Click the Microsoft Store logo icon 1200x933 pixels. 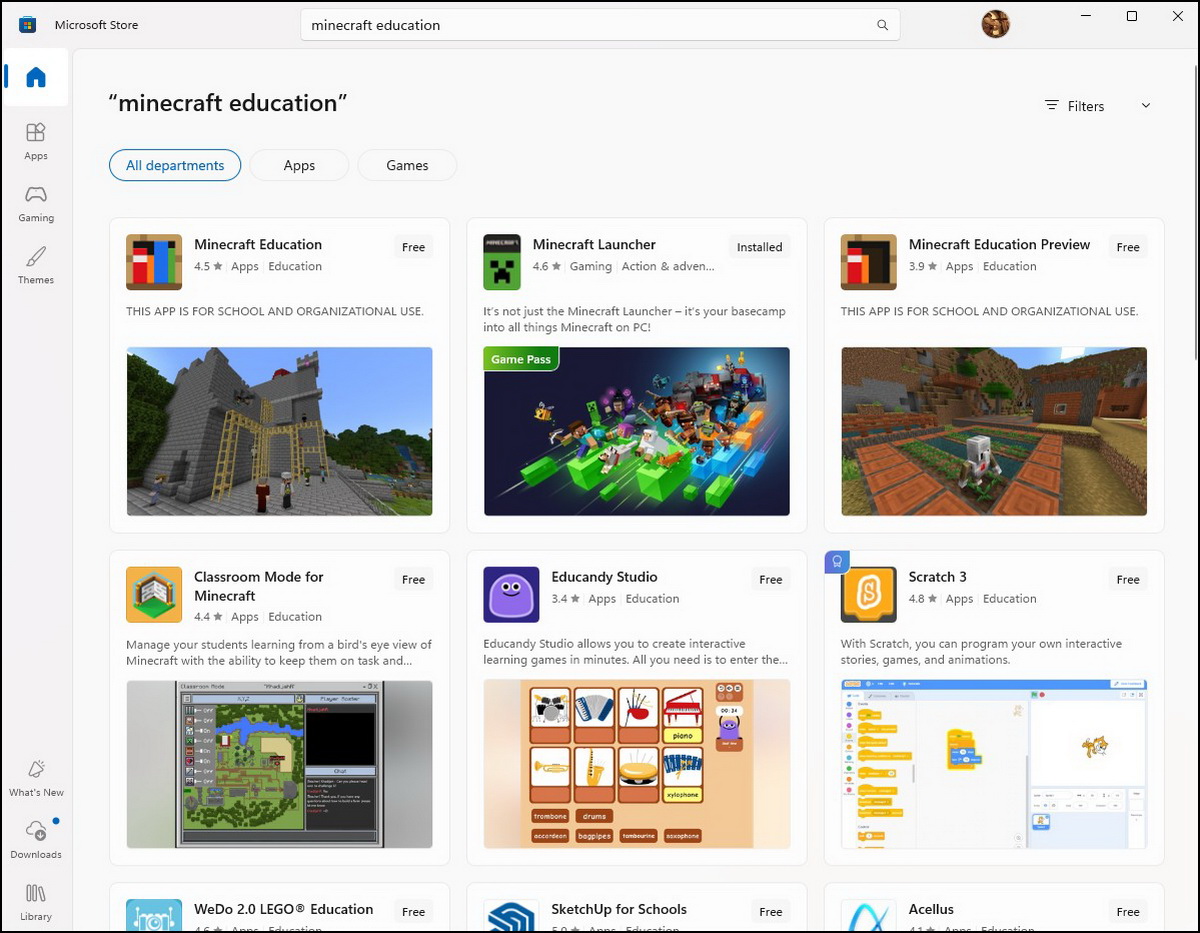pyautogui.click(x=28, y=25)
